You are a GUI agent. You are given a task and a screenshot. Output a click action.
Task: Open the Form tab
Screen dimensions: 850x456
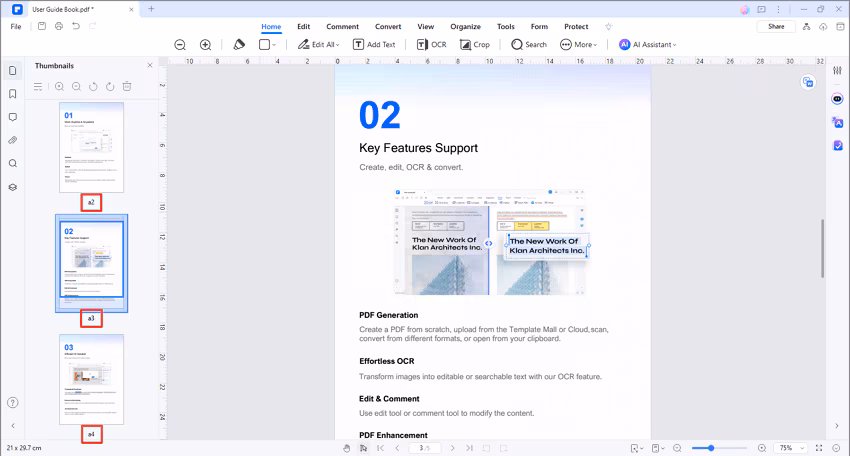(x=539, y=27)
